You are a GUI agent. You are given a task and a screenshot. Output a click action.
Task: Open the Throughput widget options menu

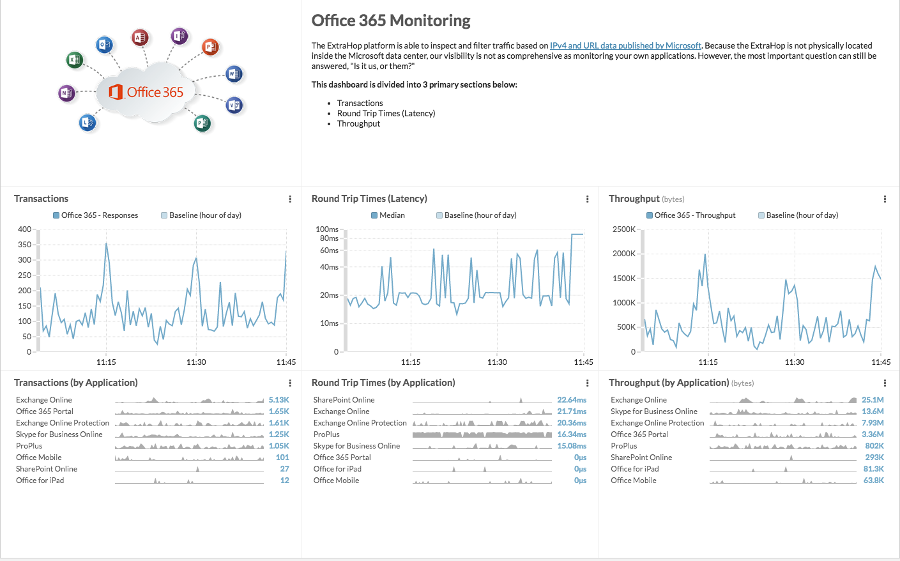(885, 199)
